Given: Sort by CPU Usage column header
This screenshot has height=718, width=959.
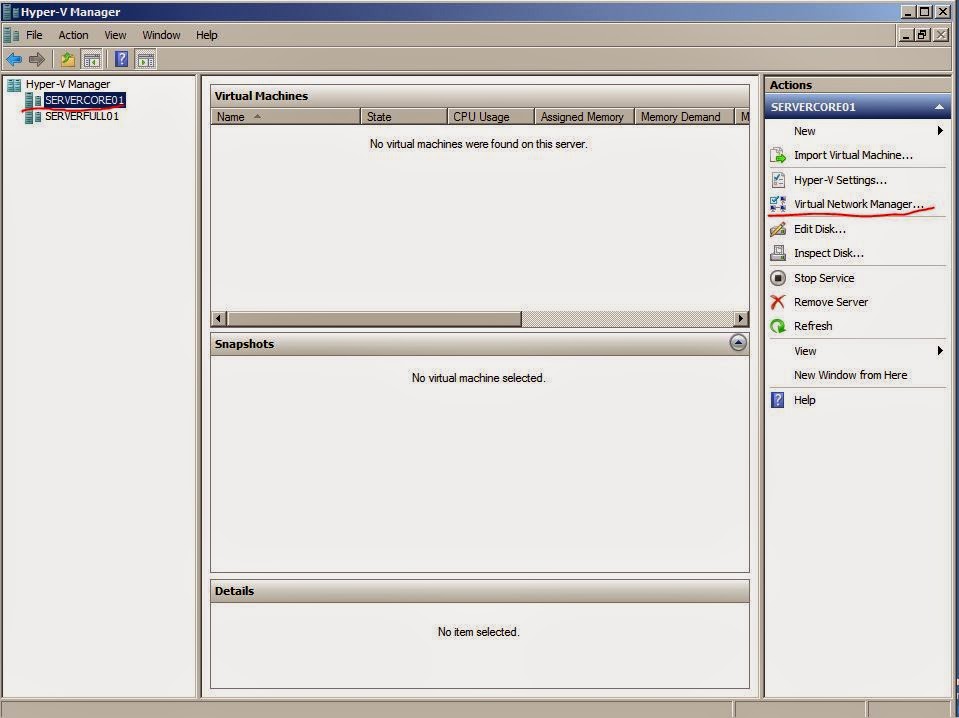Looking at the screenshot, I should 491,117.
